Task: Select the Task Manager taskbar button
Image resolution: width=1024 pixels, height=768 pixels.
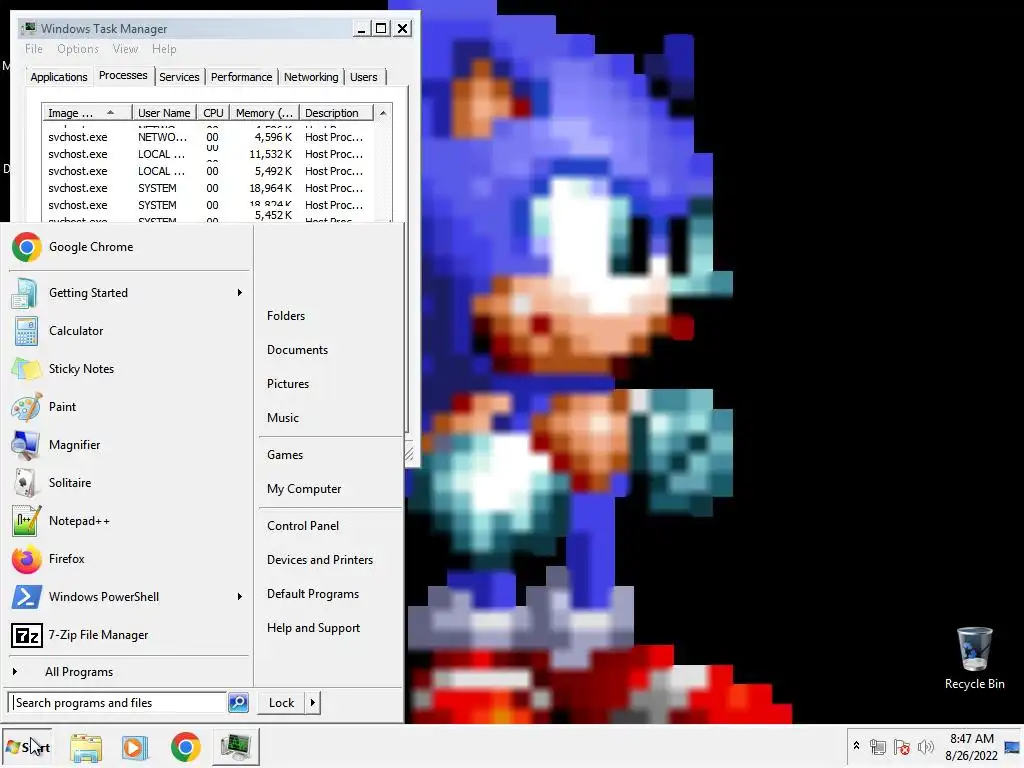Action: pyautogui.click(x=236, y=747)
